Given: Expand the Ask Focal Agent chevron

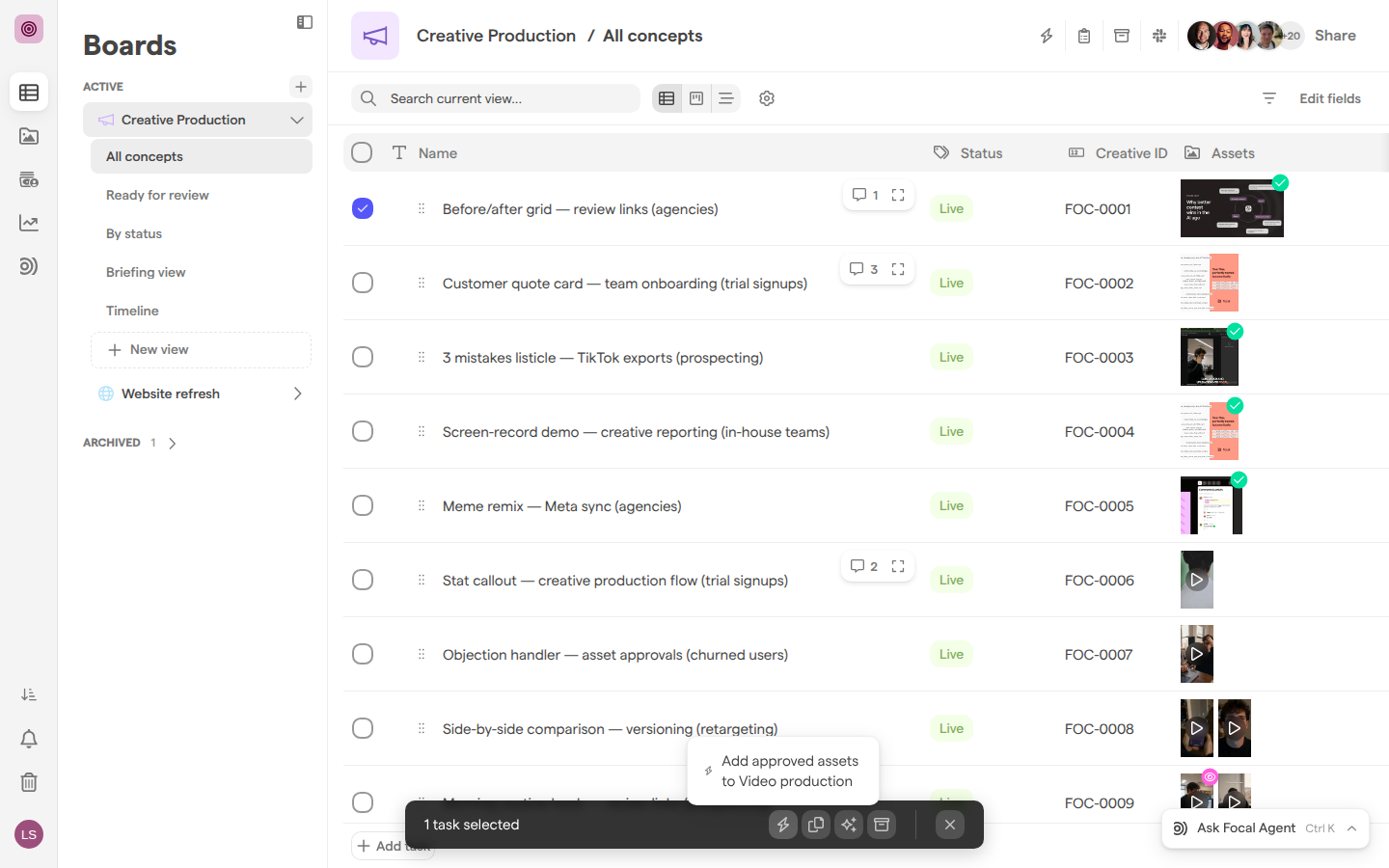Looking at the screenshot, I should [1352, 828].
